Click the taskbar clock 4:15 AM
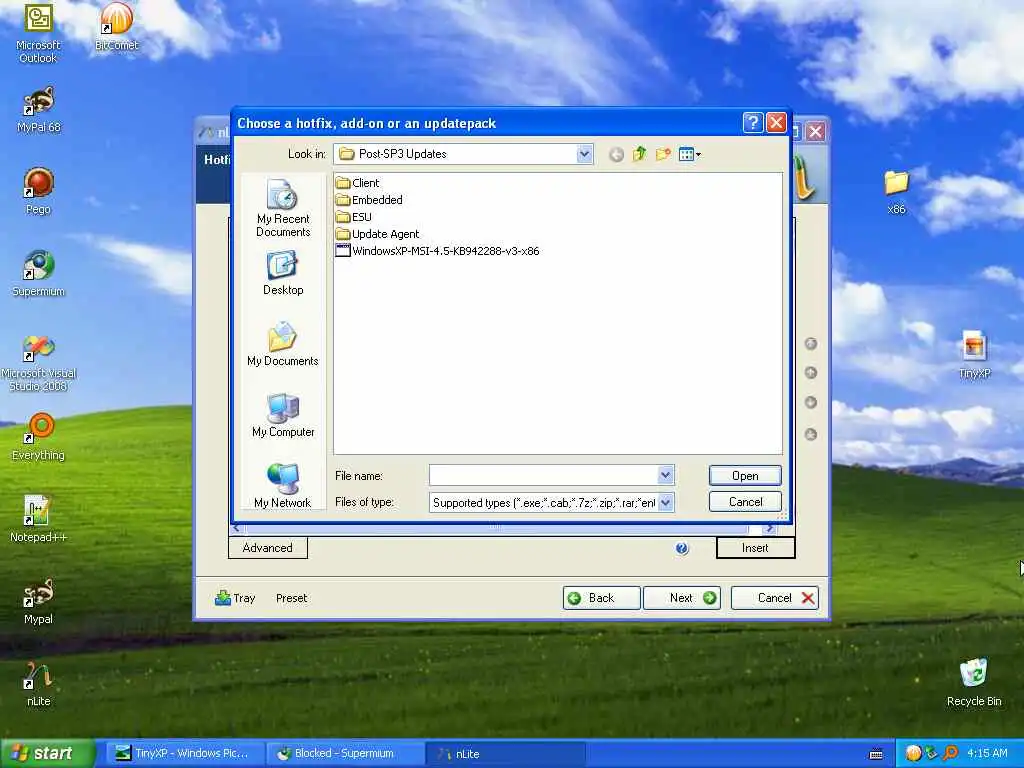Viewport: 1024px width, 768px height. pyautogui.click(x=987, y=753)
